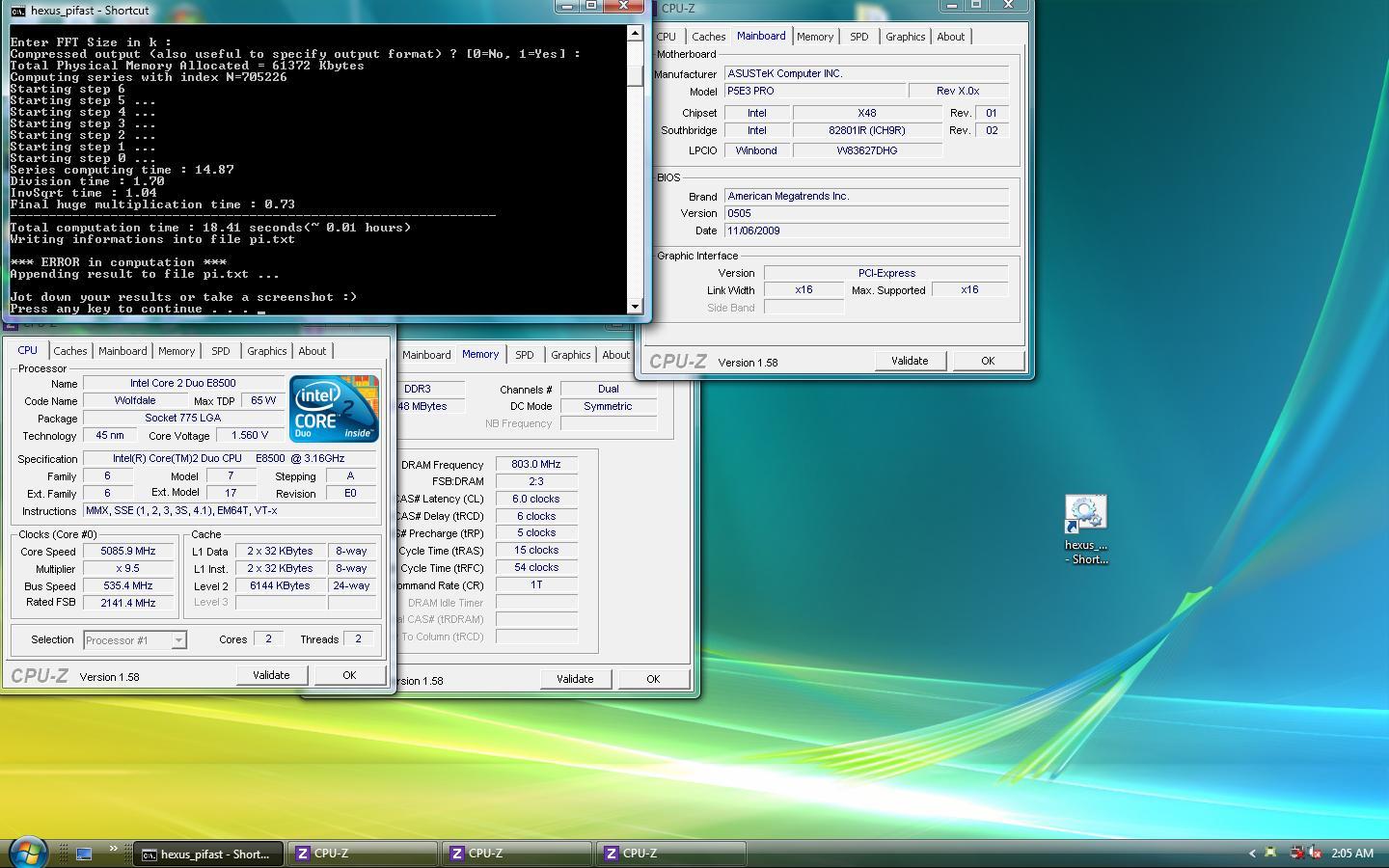Select About tab in Memory window
1389x868 pixels.
(x=615, y=355)
